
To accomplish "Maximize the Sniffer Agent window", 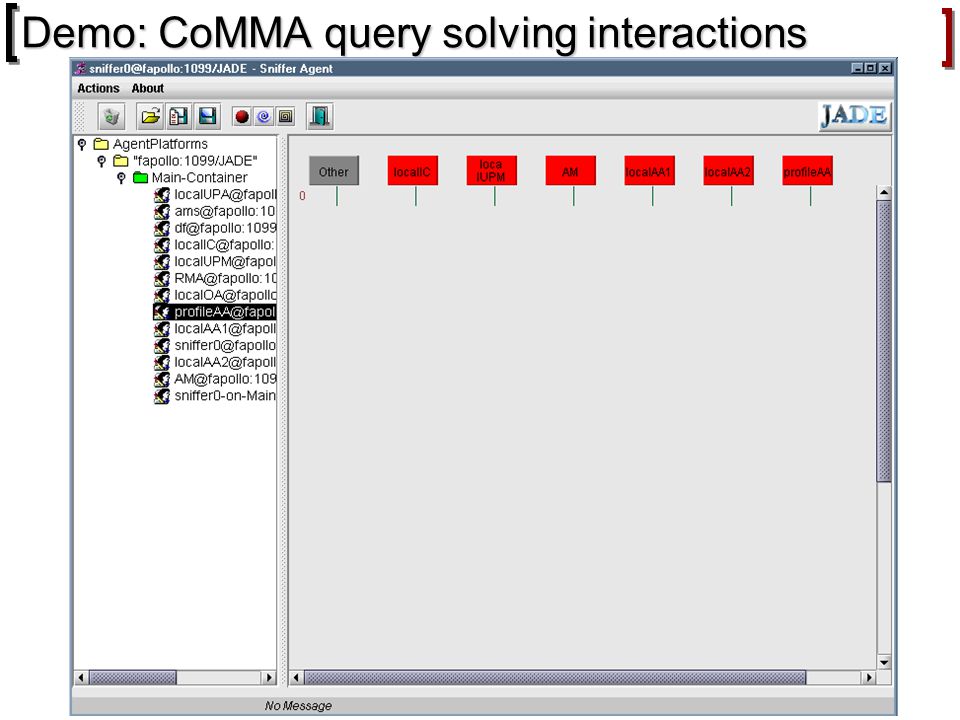I will pyautogui.click(x=870, y=69).
